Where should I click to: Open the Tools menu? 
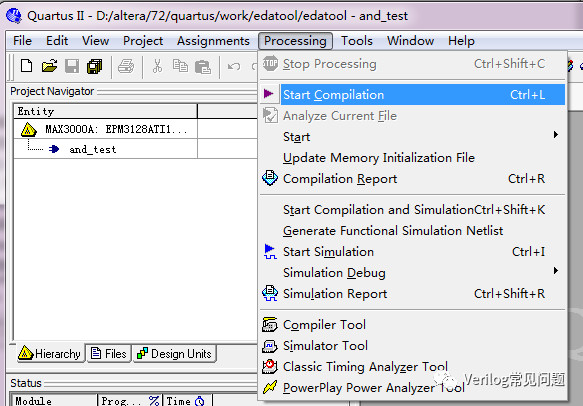coord(357,41)
